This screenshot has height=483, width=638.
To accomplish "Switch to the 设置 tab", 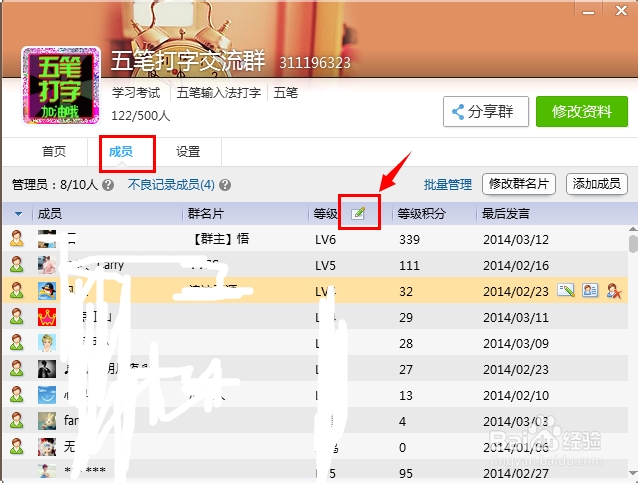I will (x=188, y=151).
